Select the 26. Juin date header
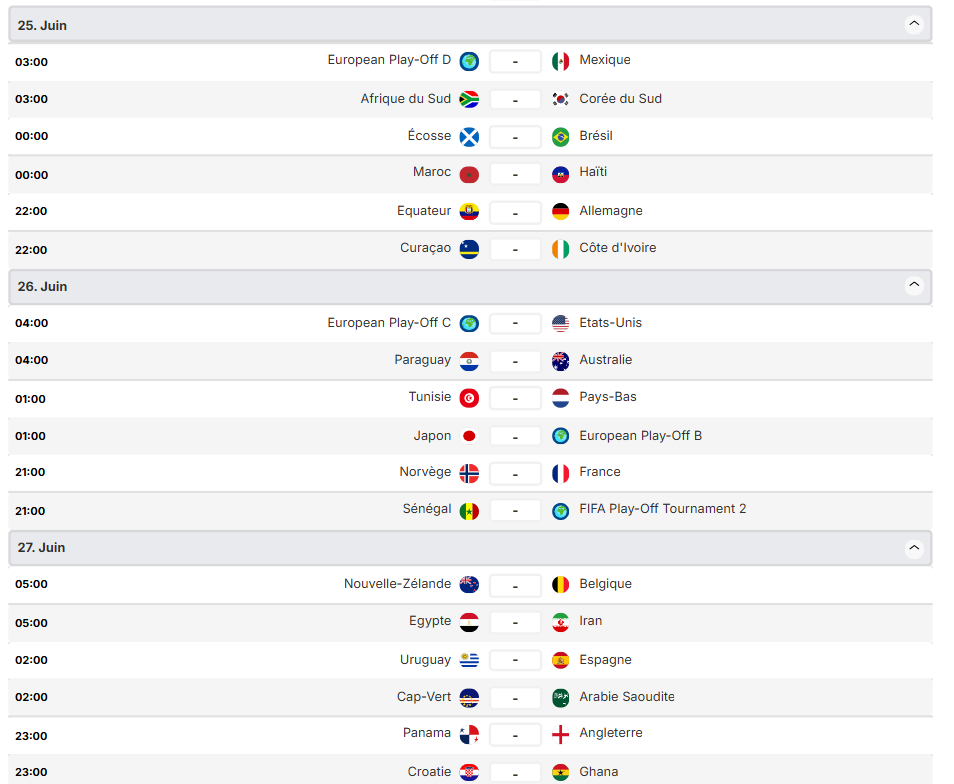The height and width of the screenshot is (784, 954). pyautogui.click(x=43, y=286)
